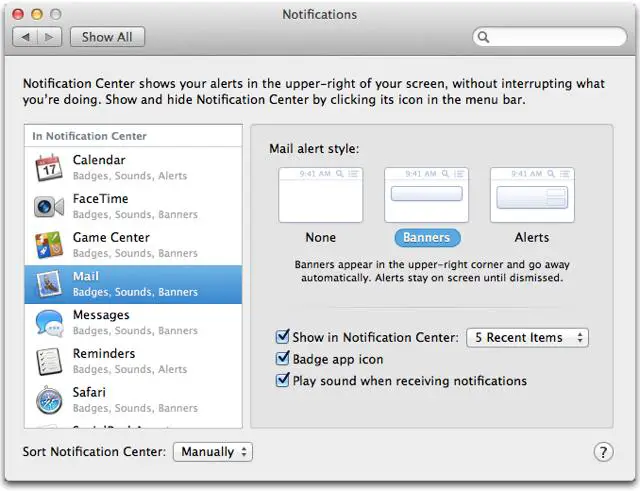Viewport: 640px width, 491px height.
Task: Click the Calendar app icon
Action: [49, 167]
